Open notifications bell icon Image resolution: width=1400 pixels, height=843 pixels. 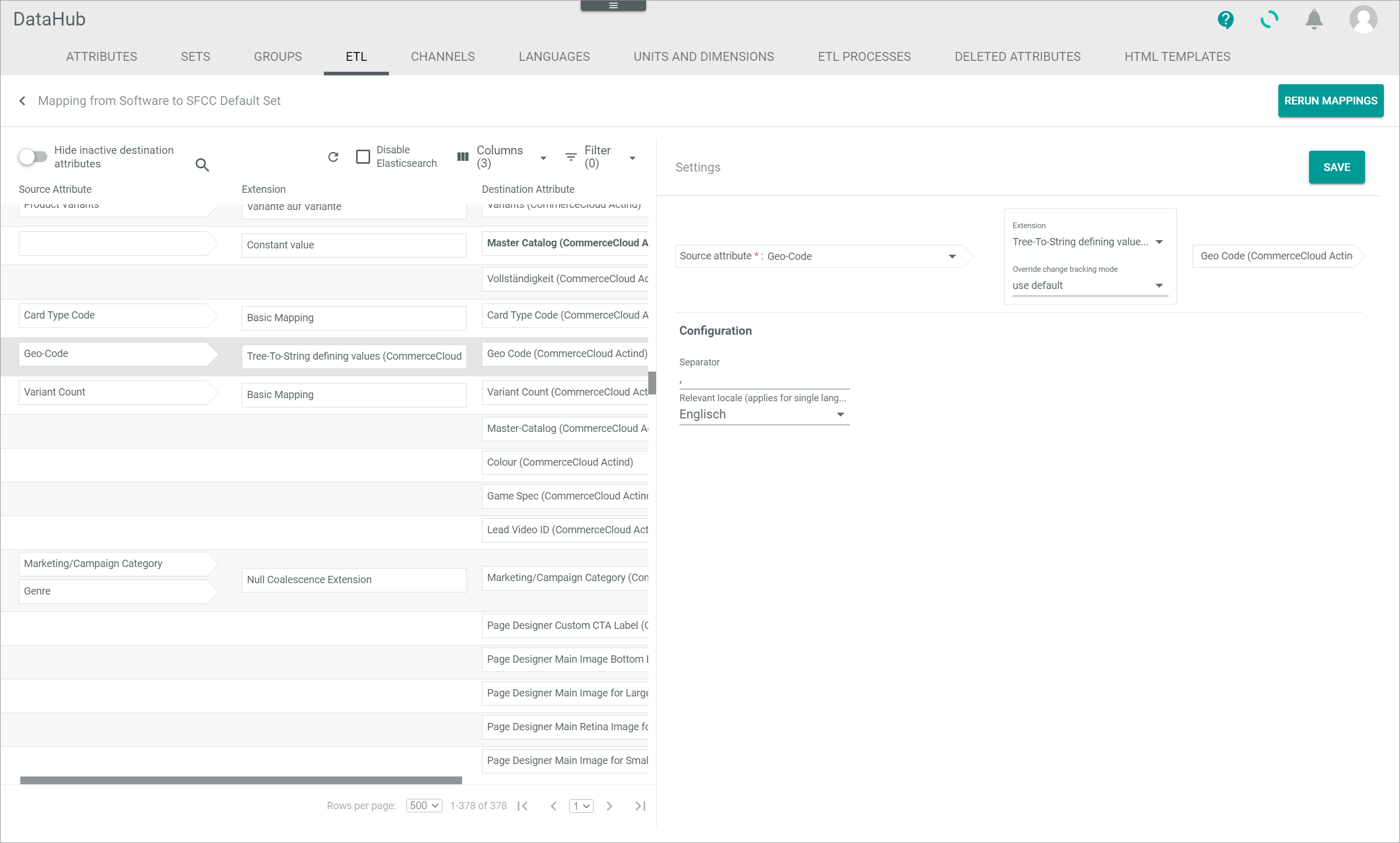[x=1314, y=20]
